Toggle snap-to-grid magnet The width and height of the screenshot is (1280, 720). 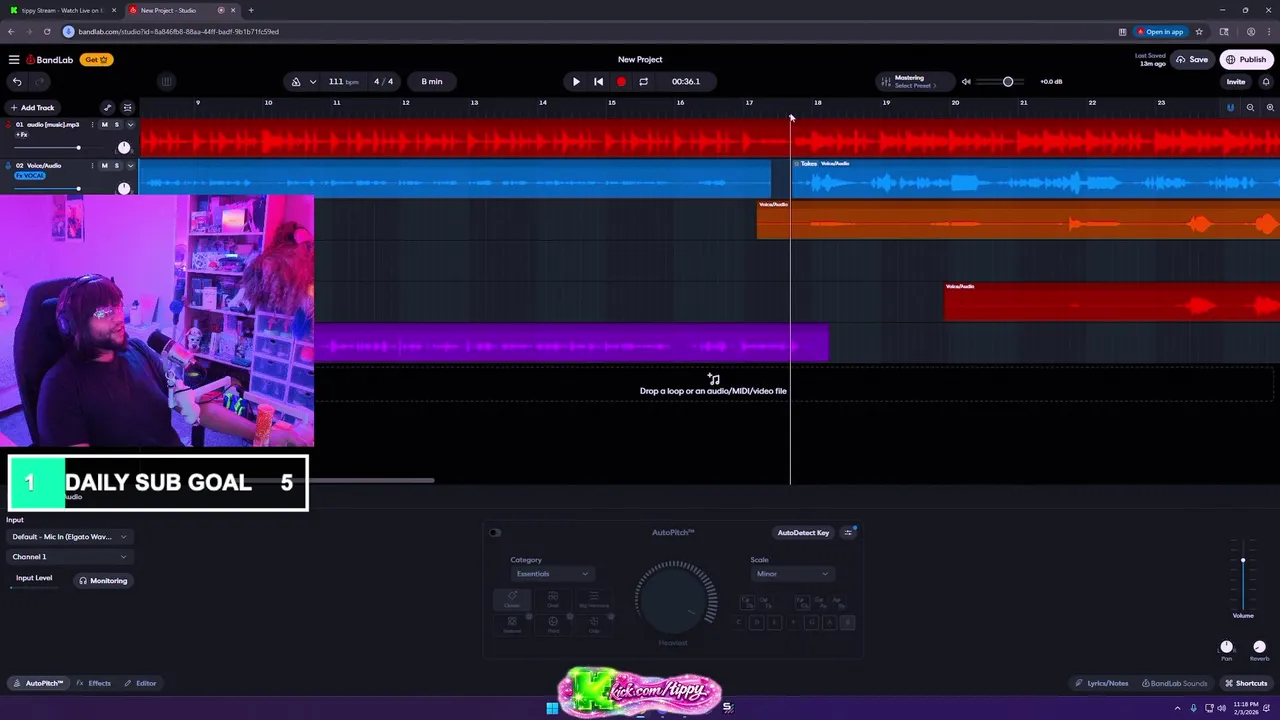1230,107
